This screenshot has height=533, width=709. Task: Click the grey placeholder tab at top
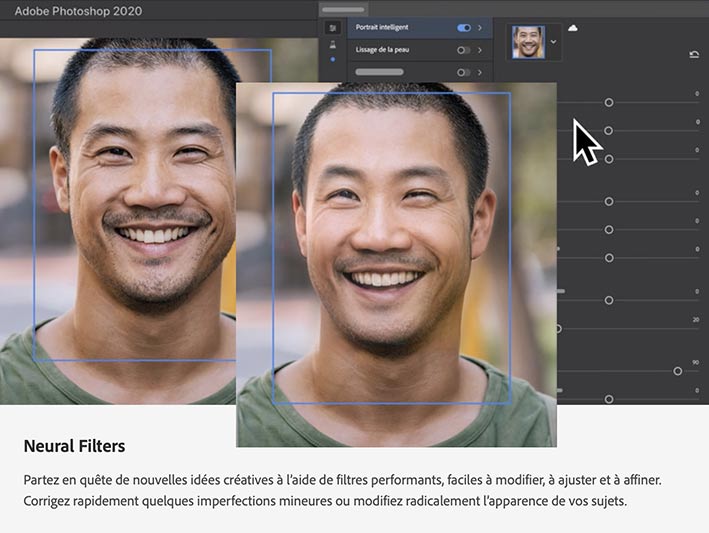(x=343, y=9)
